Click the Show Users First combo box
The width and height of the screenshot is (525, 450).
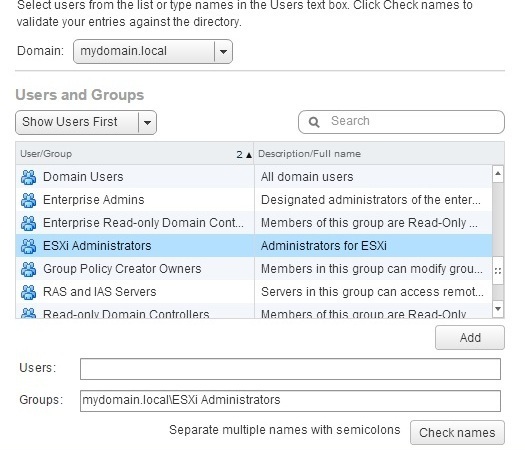point(86,122)
